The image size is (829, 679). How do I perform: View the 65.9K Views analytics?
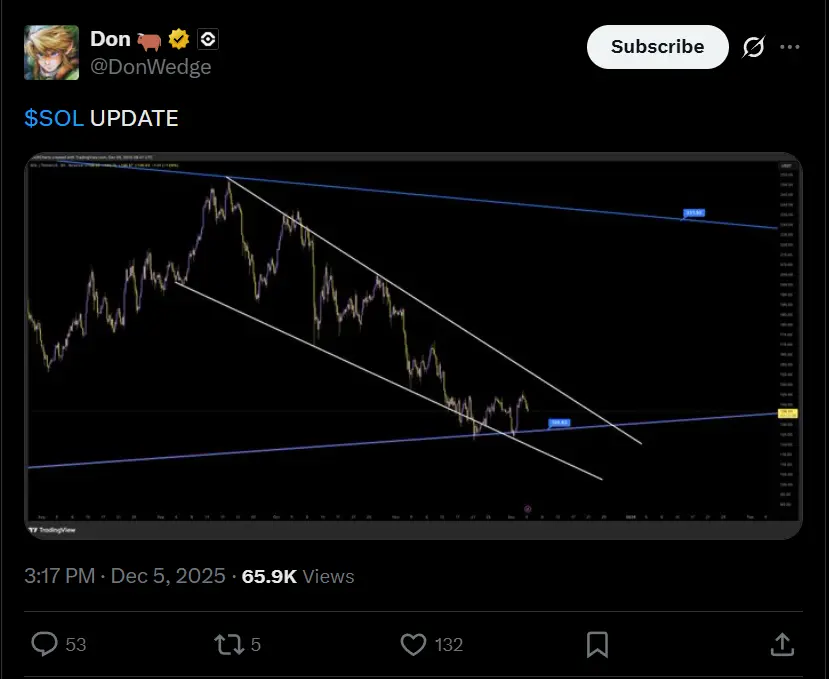(298, 576)
